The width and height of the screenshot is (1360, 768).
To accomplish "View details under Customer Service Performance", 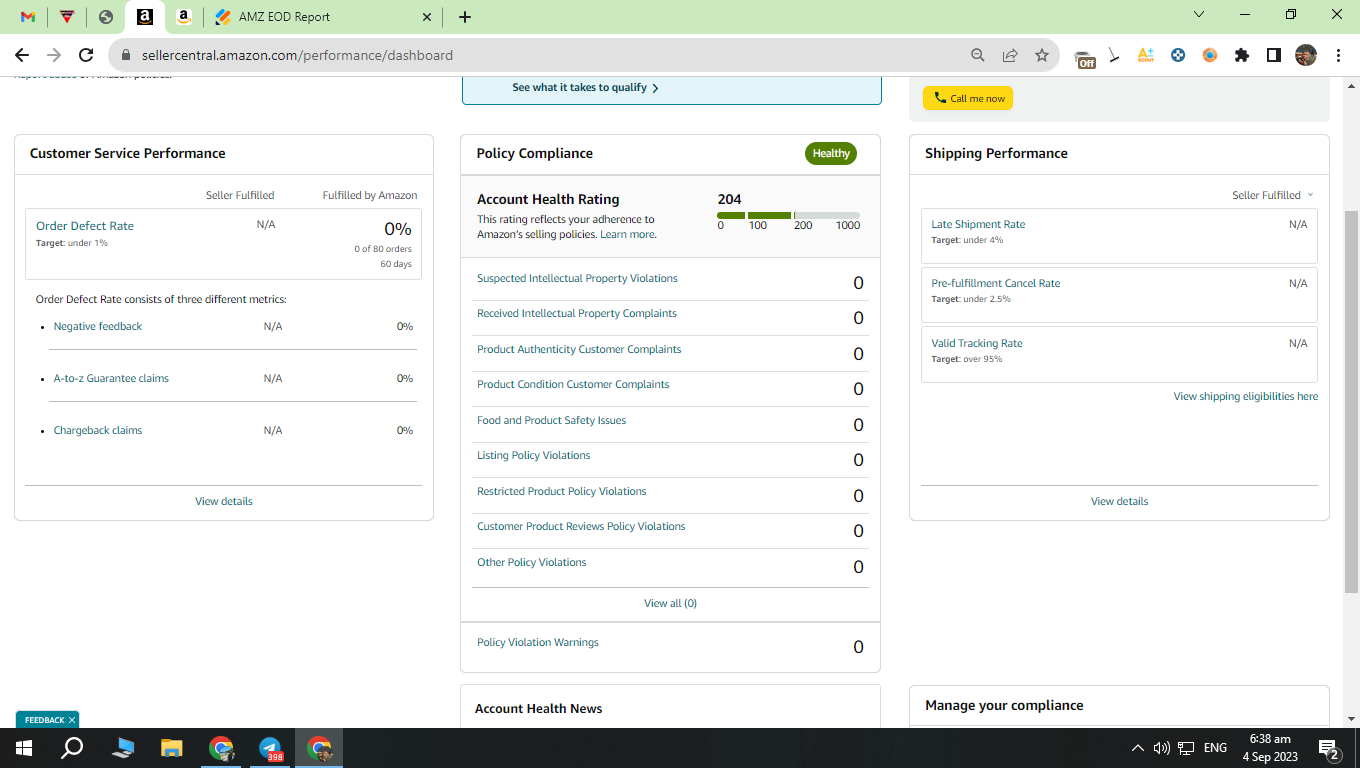I will 224,501.
